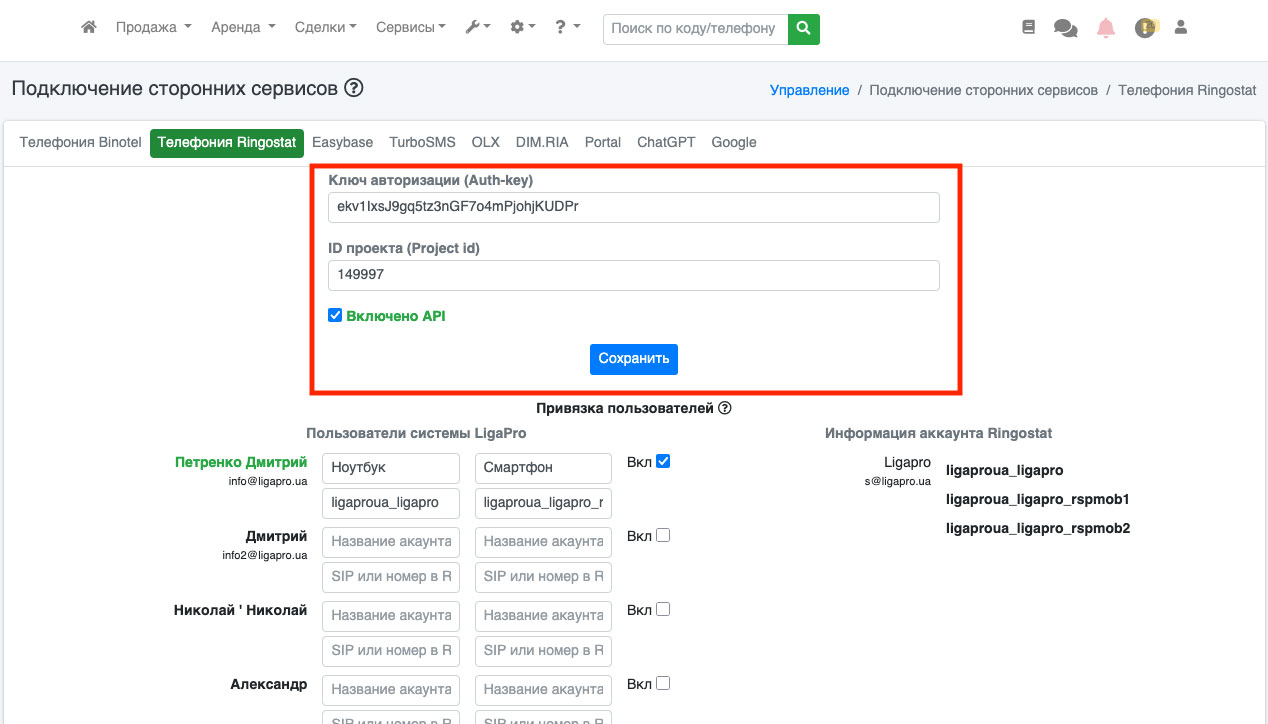Click the ligaproua_ligapro_rspmob1 text
Viewport: 1268px width, 724px height.
click(1038, 499)
